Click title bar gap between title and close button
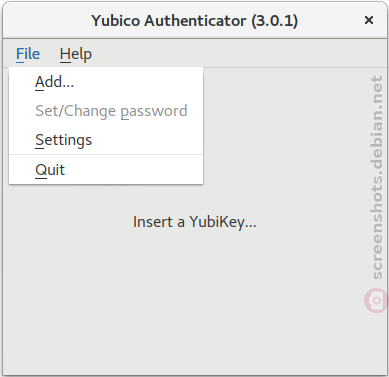389x377 pixels. 330,21
